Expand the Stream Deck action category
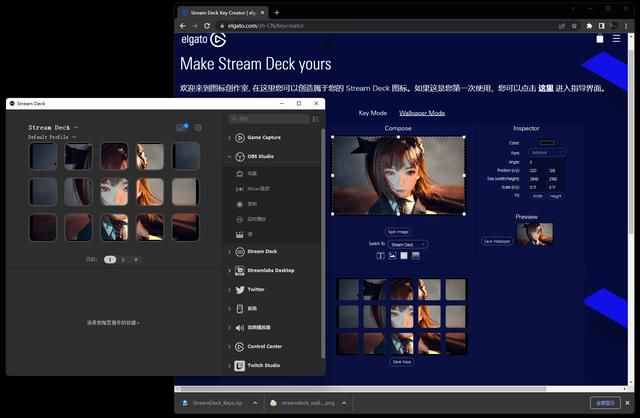Viewport: 640px width, 418px height. [229, 251]
